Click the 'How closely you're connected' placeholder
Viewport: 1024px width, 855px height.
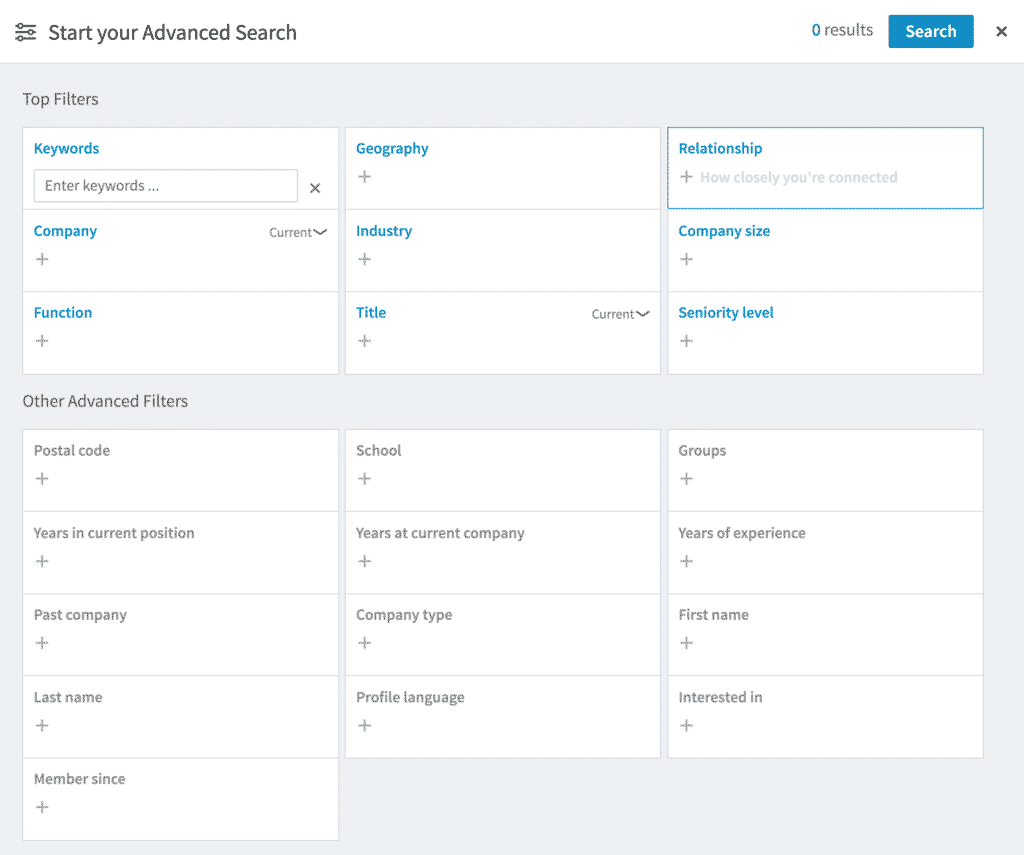(x=799, y=178)
